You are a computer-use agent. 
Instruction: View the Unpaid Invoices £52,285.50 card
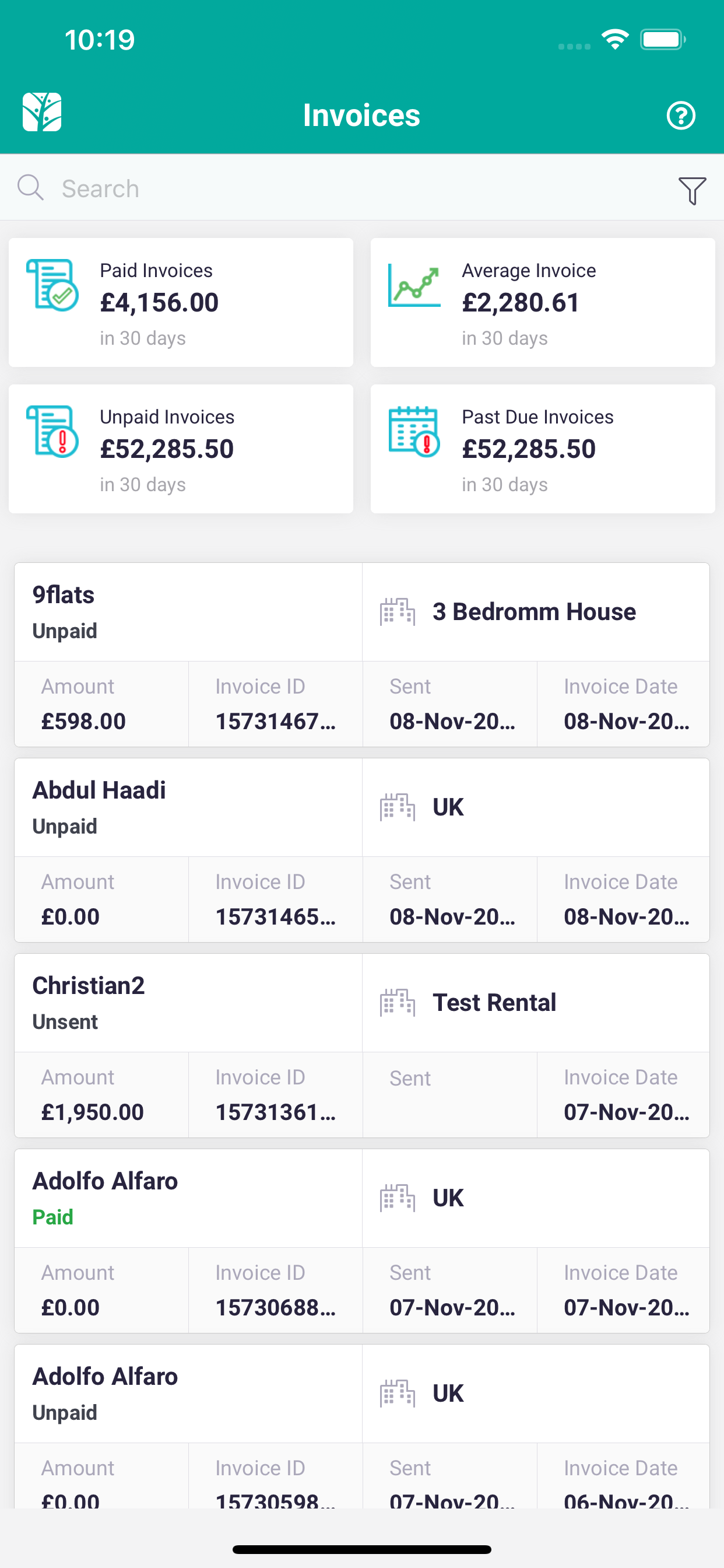pyautogui.click(x=181, y=449)
